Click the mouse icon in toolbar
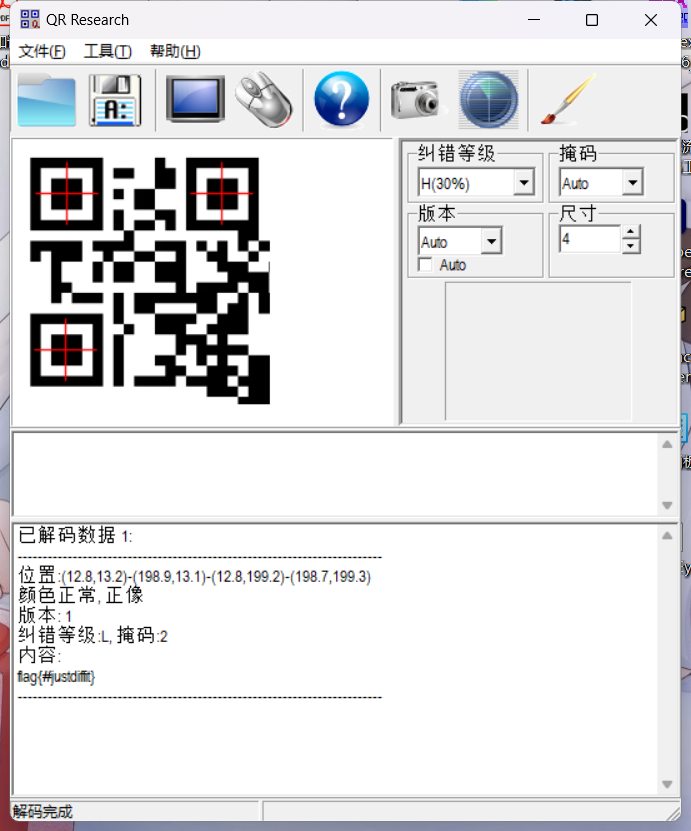 [264, 100]
